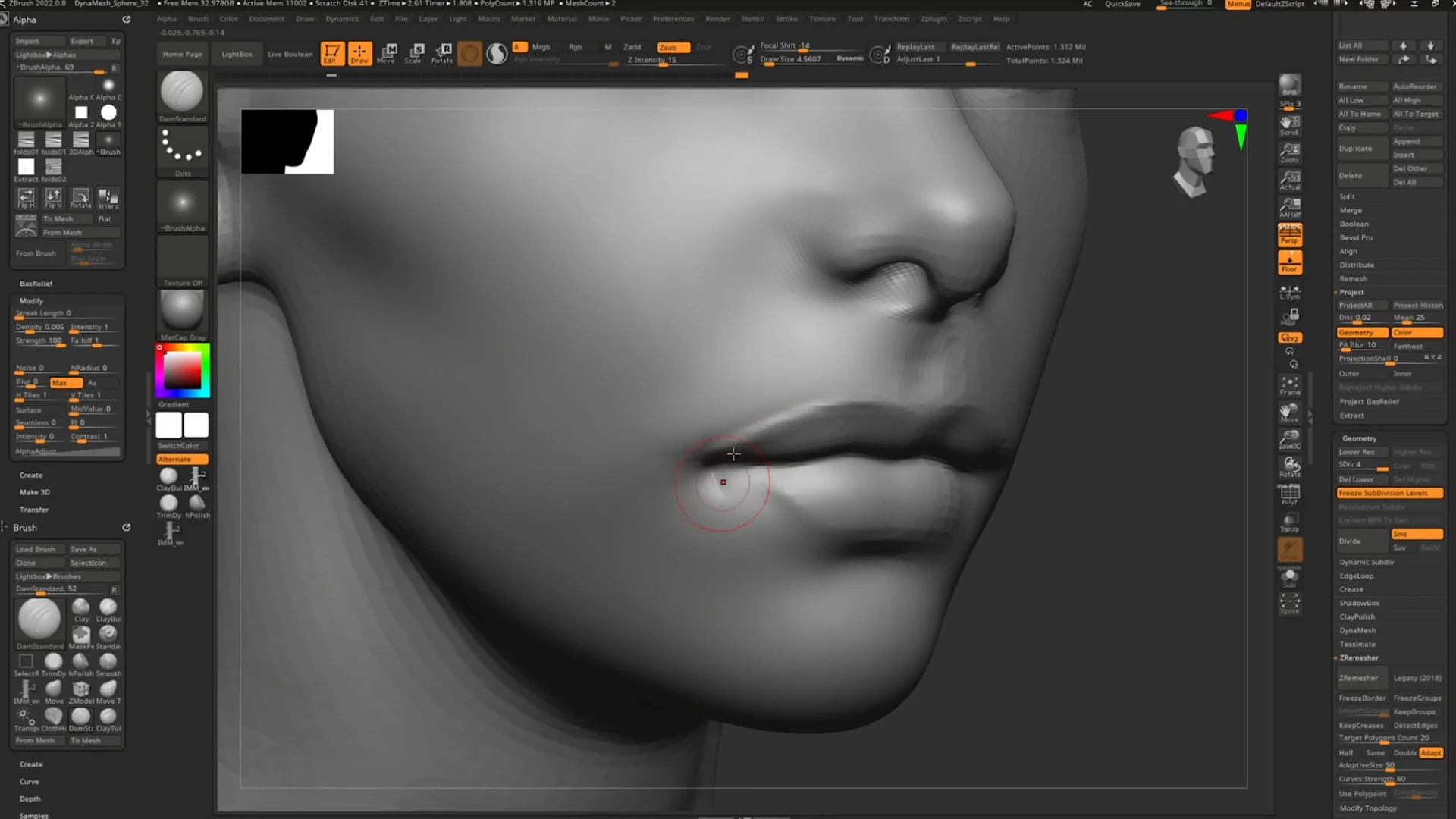Select the Smooth brush in Brush palette
The width and height of the screenshot is (1456, 819).
coord(108,665)
